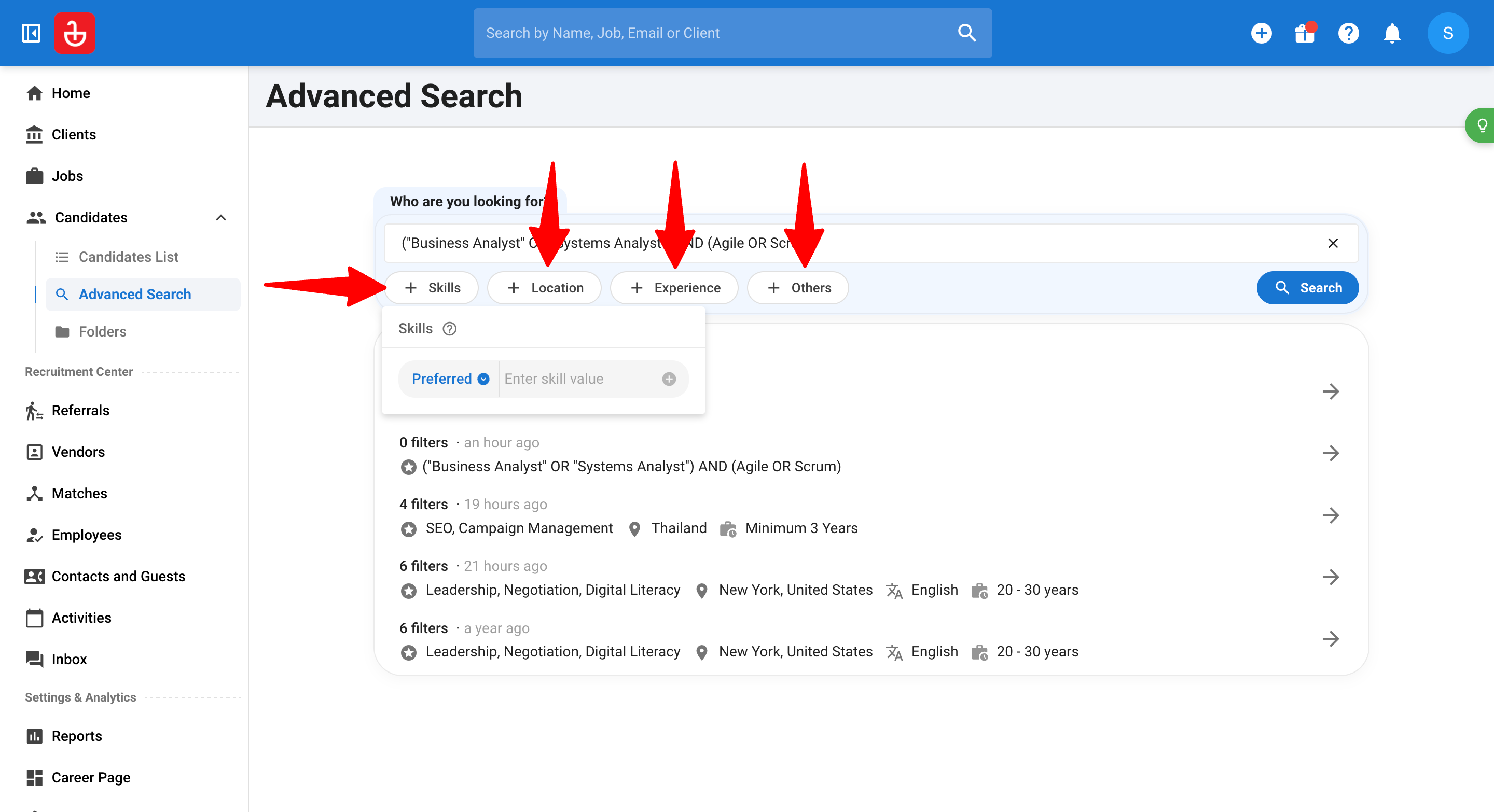
Task: Open Employees in sidebar
Action: pos(87,535)
